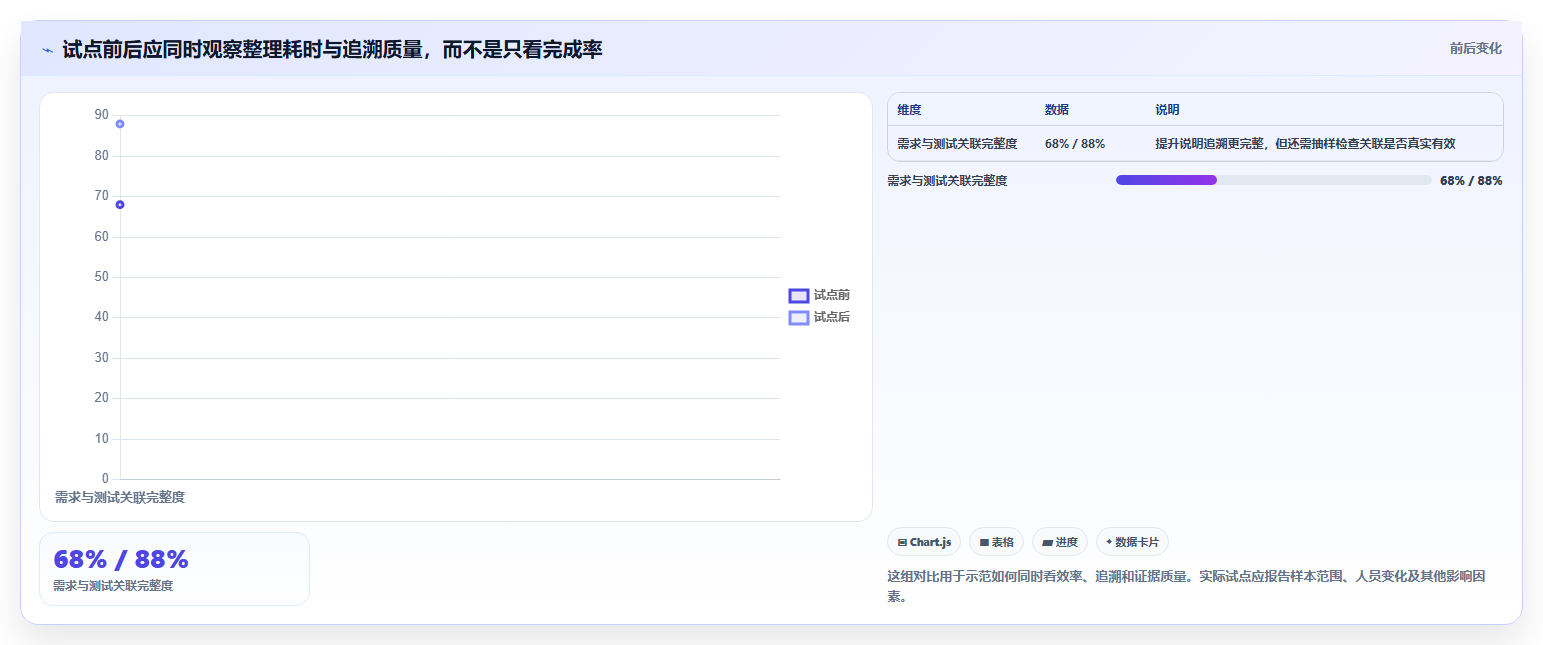Click the 需求与测试关联完整度 label beside the progress bar

pos(947,181)
